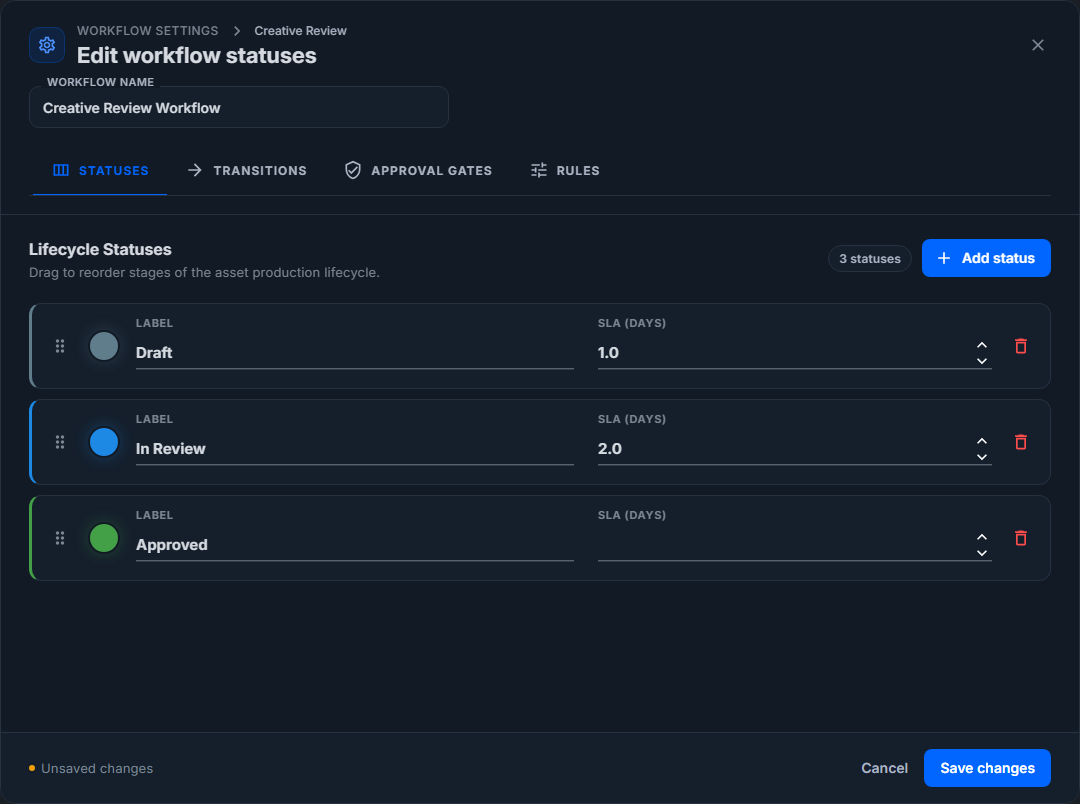Click Workflow Settings breadcrumb
The image size is (1080, 804).
147,30
